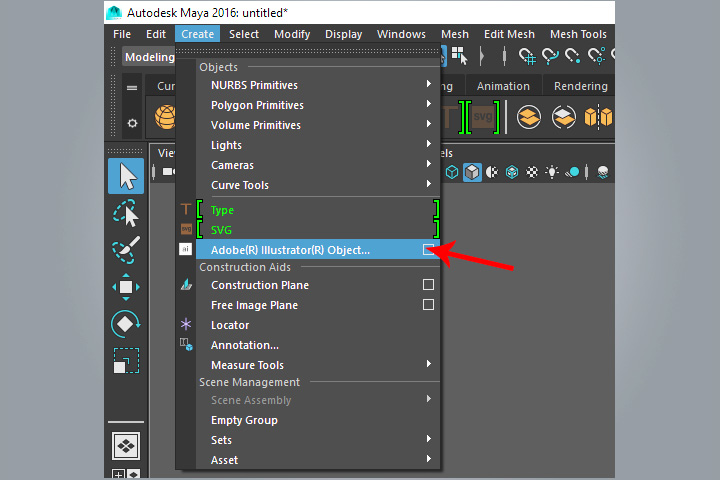The height and width of the screenshot is (480, 720).
Task: Choose the Paint Selection tool
Action: pyautogui.click(x=126, y=249)
